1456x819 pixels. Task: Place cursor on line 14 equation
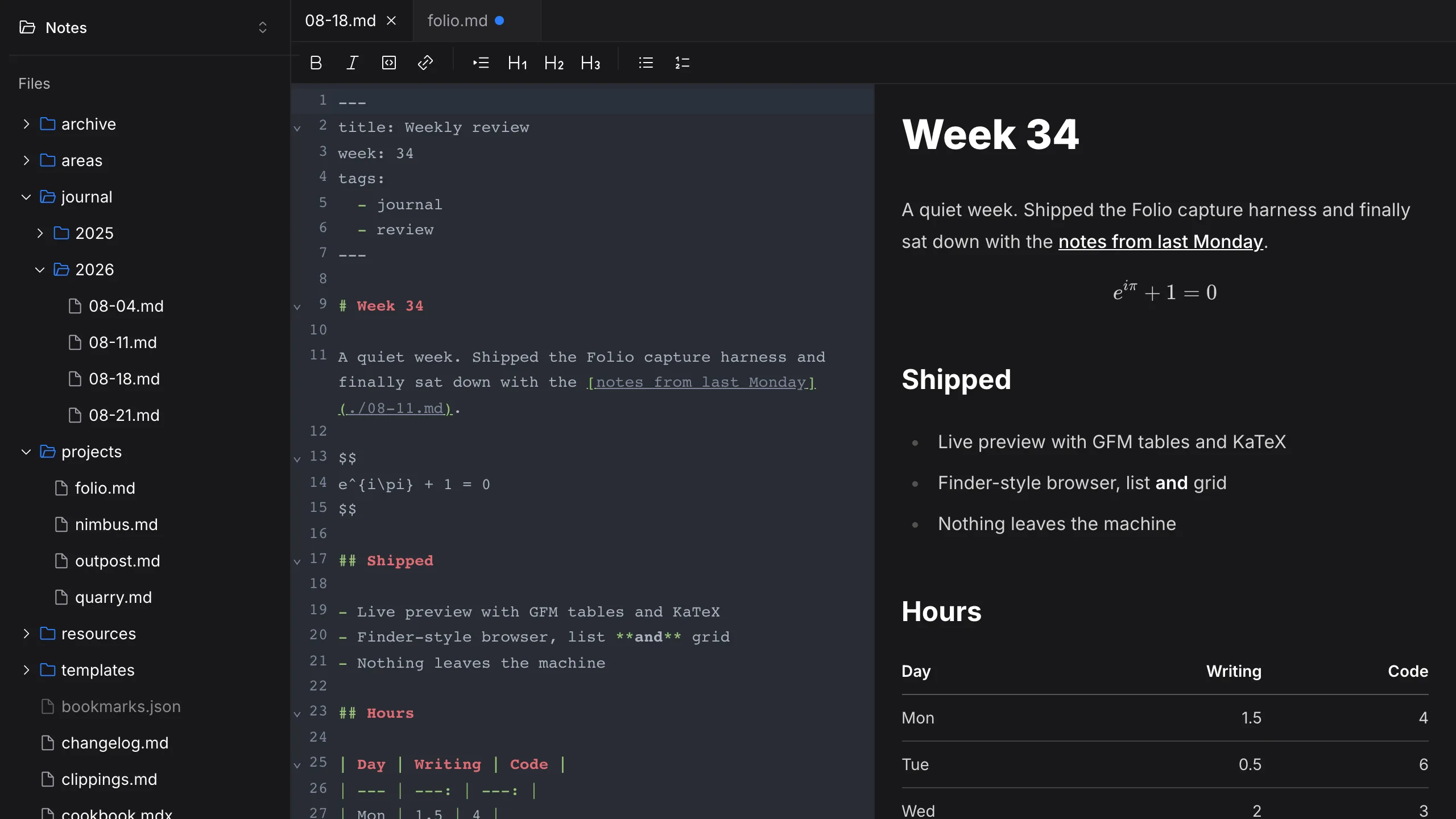click(x=414, y=484)
